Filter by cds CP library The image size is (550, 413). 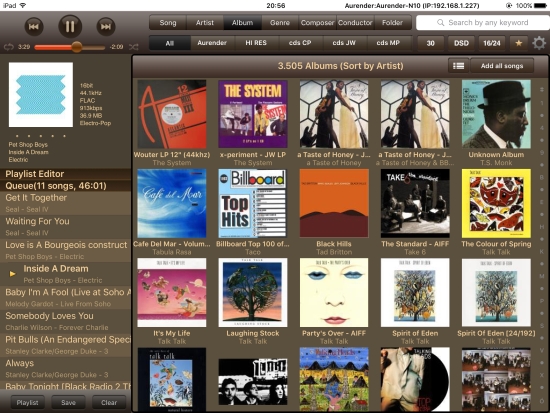[x=300, y=43]
